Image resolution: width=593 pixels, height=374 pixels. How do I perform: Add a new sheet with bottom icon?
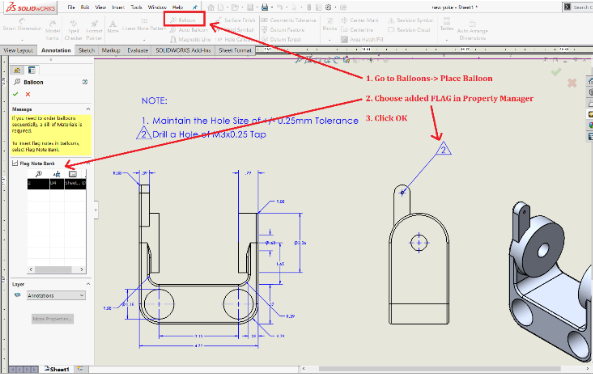point(80,369)
